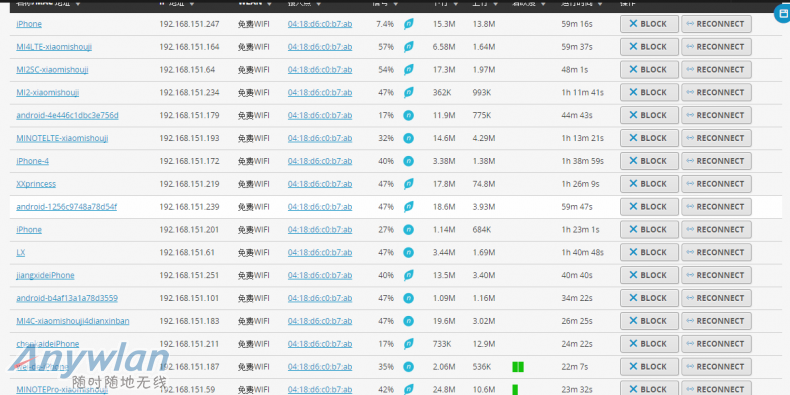Open android-4e446c1dbc3e756d client details

tap(67, 115)
